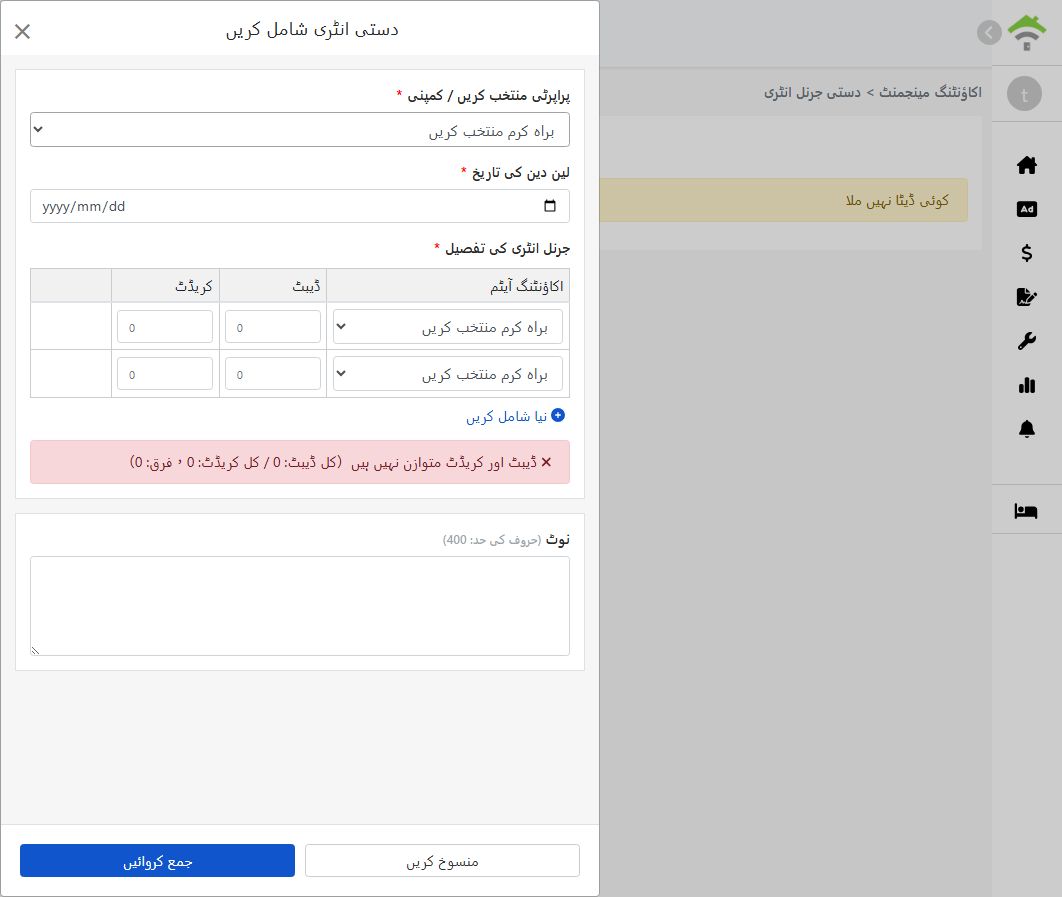Click the 'نیا شامل کریں' add new link
The height and width of the screenshot is (897, 1062).
(x=507, y=416)
